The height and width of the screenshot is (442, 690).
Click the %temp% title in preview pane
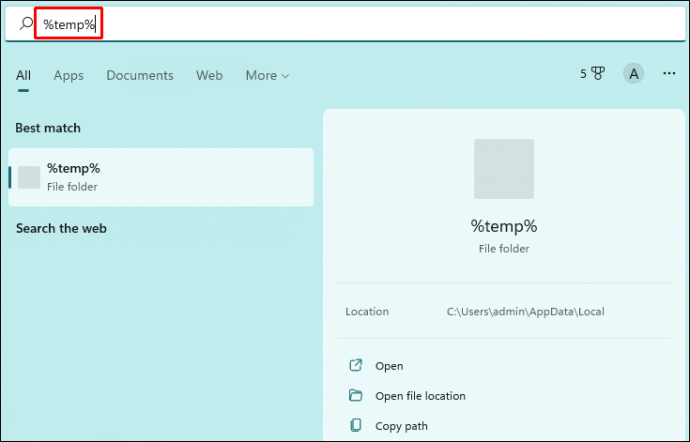504,226
